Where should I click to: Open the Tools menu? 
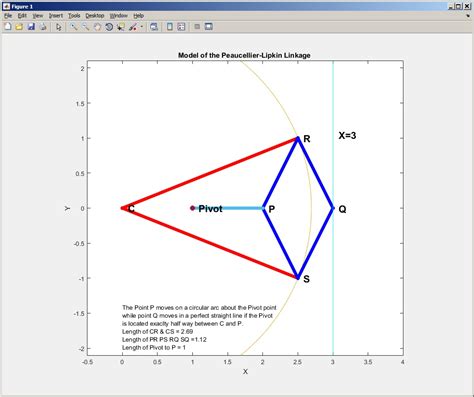pyautogui.click(x=74, y=16)
